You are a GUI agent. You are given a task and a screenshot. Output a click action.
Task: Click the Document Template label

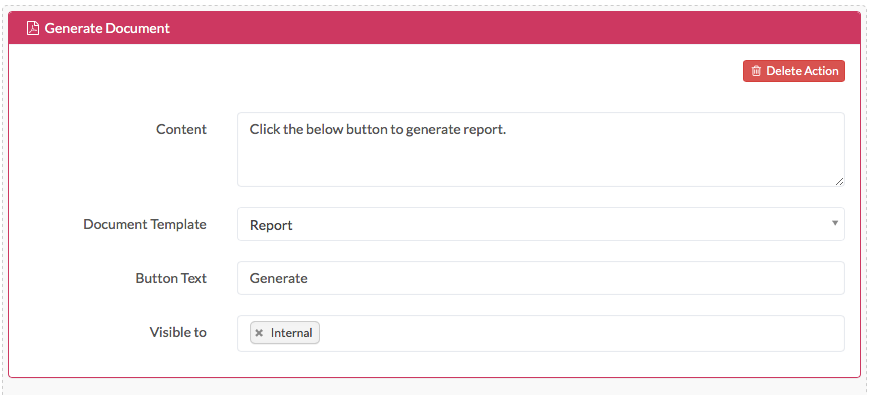tap(145, 224)
